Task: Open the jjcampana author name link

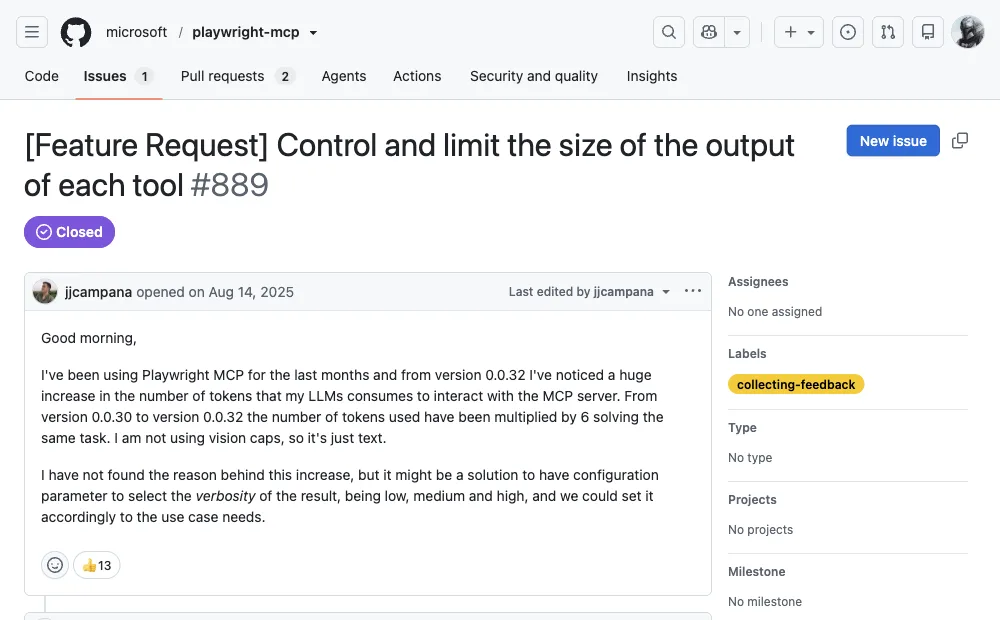Action: pyautogui.click(x=98, y=292)
